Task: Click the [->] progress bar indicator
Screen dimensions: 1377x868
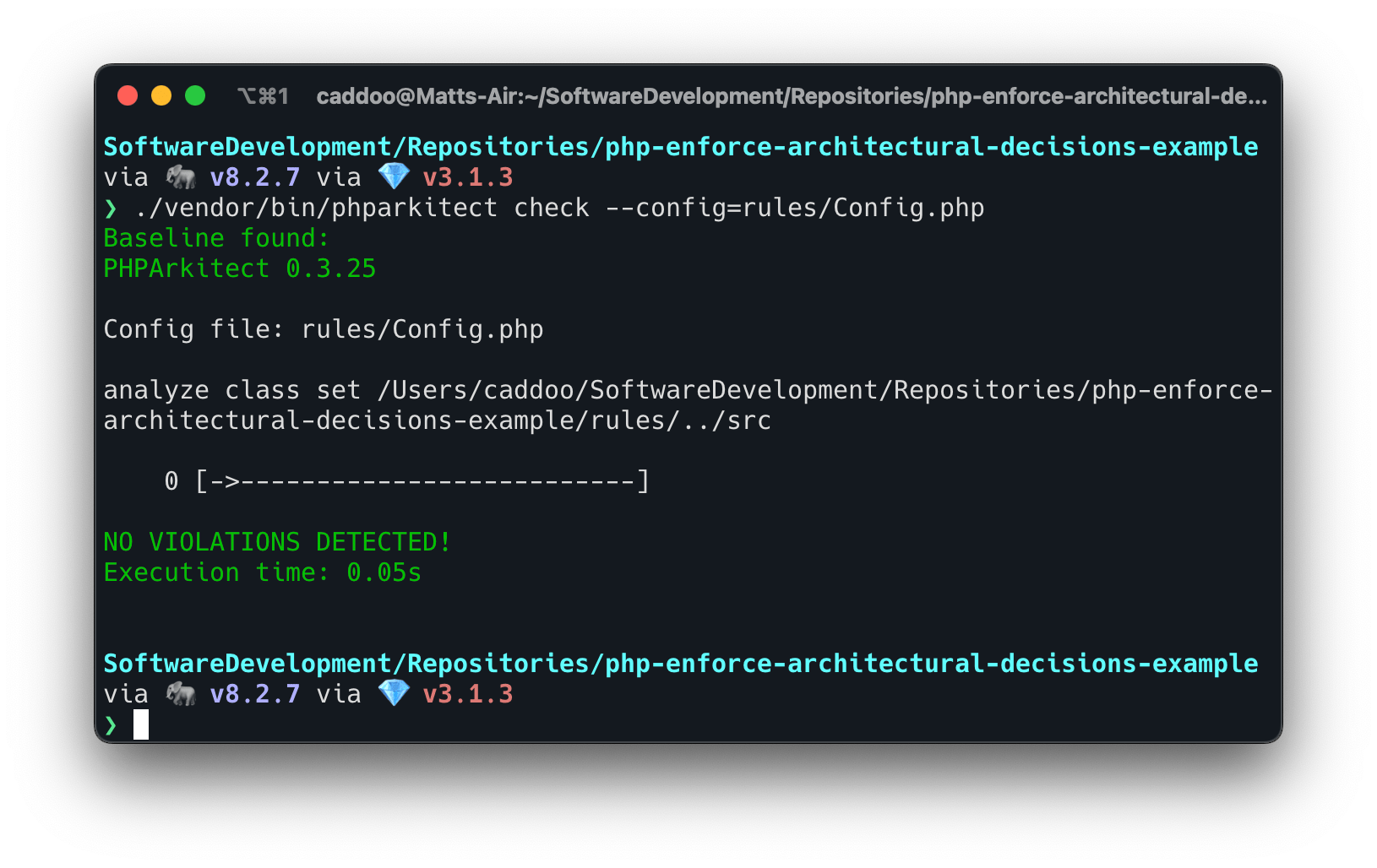Action: click(422, 480)
